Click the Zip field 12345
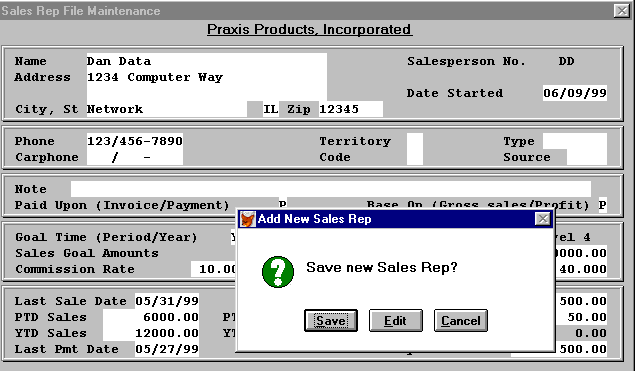Screen dimensions: 636x371 click(350, 109)
